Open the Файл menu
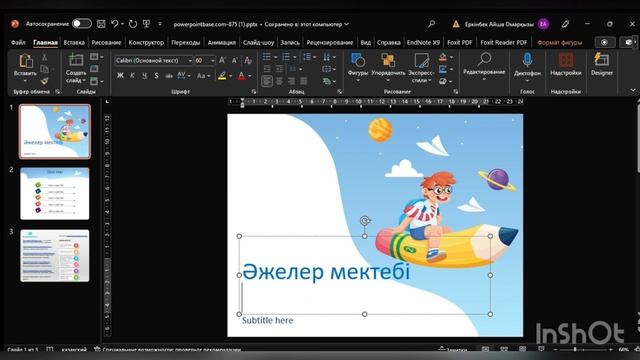The image size is (640, 360). tap(18, 42)
